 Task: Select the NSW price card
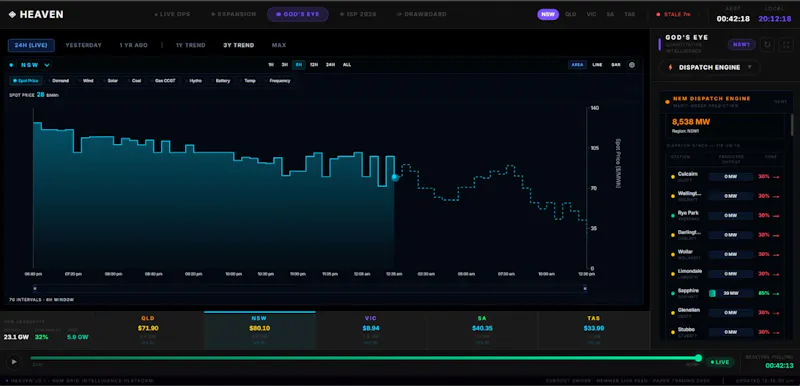click(259, 330)
